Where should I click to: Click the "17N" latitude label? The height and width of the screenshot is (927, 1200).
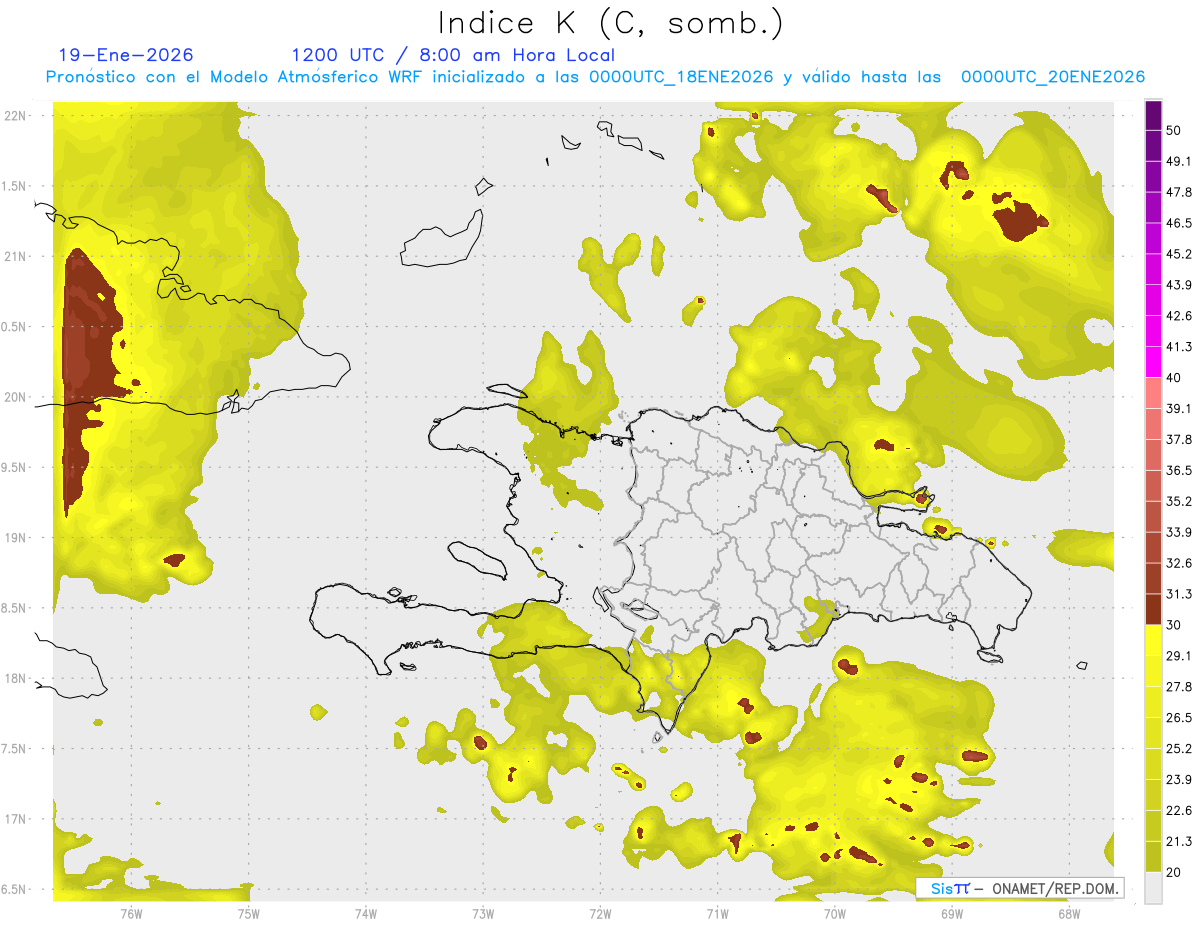[15, 820]
